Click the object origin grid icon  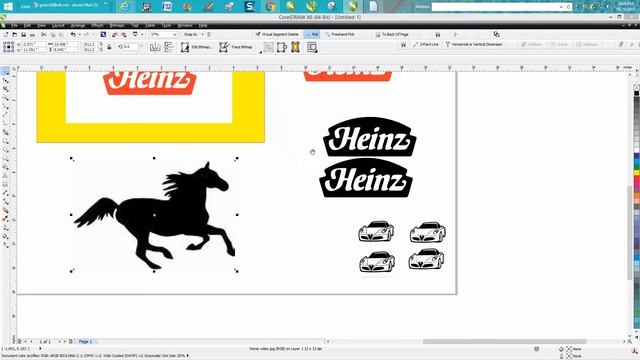point(9,47)
